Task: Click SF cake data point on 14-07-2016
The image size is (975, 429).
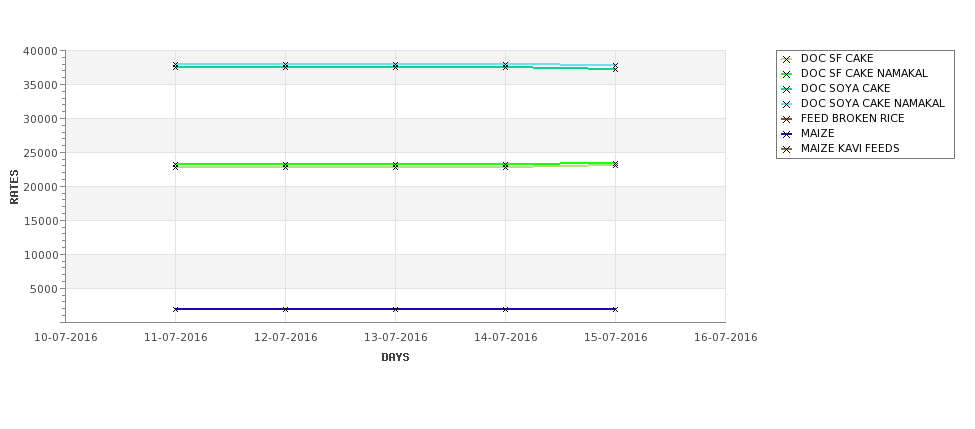Action: (x=506, y=166)
